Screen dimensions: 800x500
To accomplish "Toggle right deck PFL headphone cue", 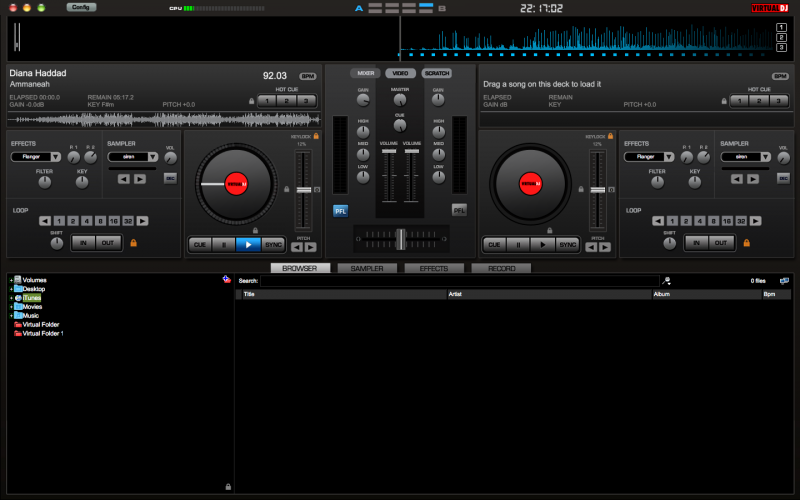I will pos(459,210).
